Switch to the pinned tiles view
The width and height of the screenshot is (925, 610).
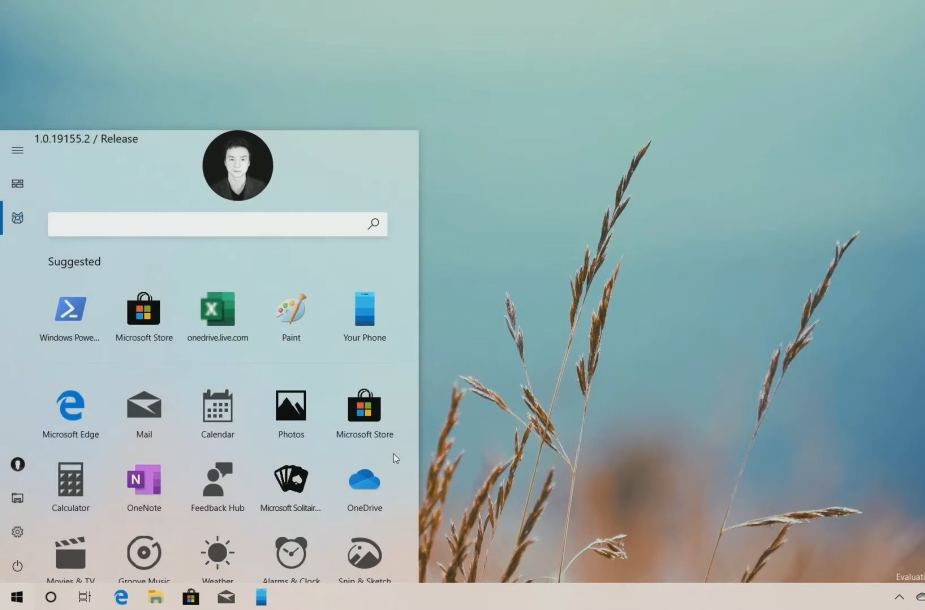tap(18, 183)
